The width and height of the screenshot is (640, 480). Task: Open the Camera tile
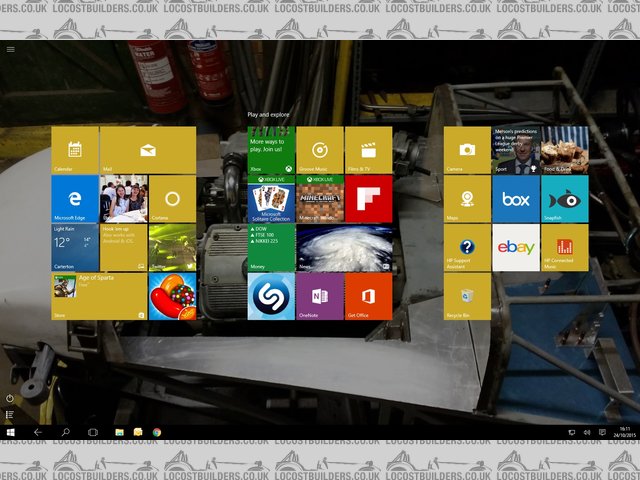click(467, 150)
